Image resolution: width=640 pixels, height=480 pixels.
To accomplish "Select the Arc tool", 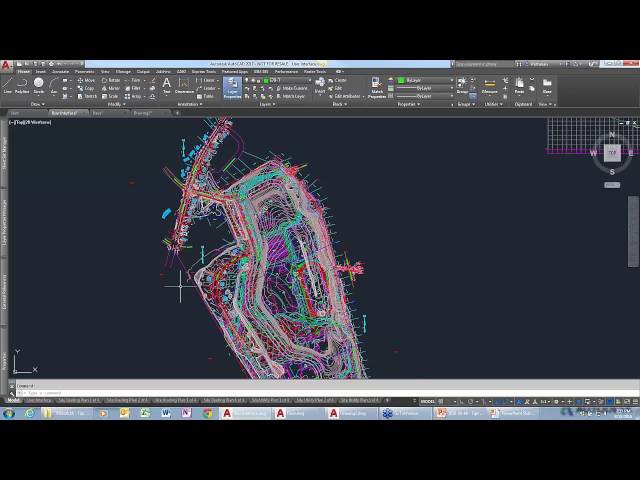I will coord(53,86).
